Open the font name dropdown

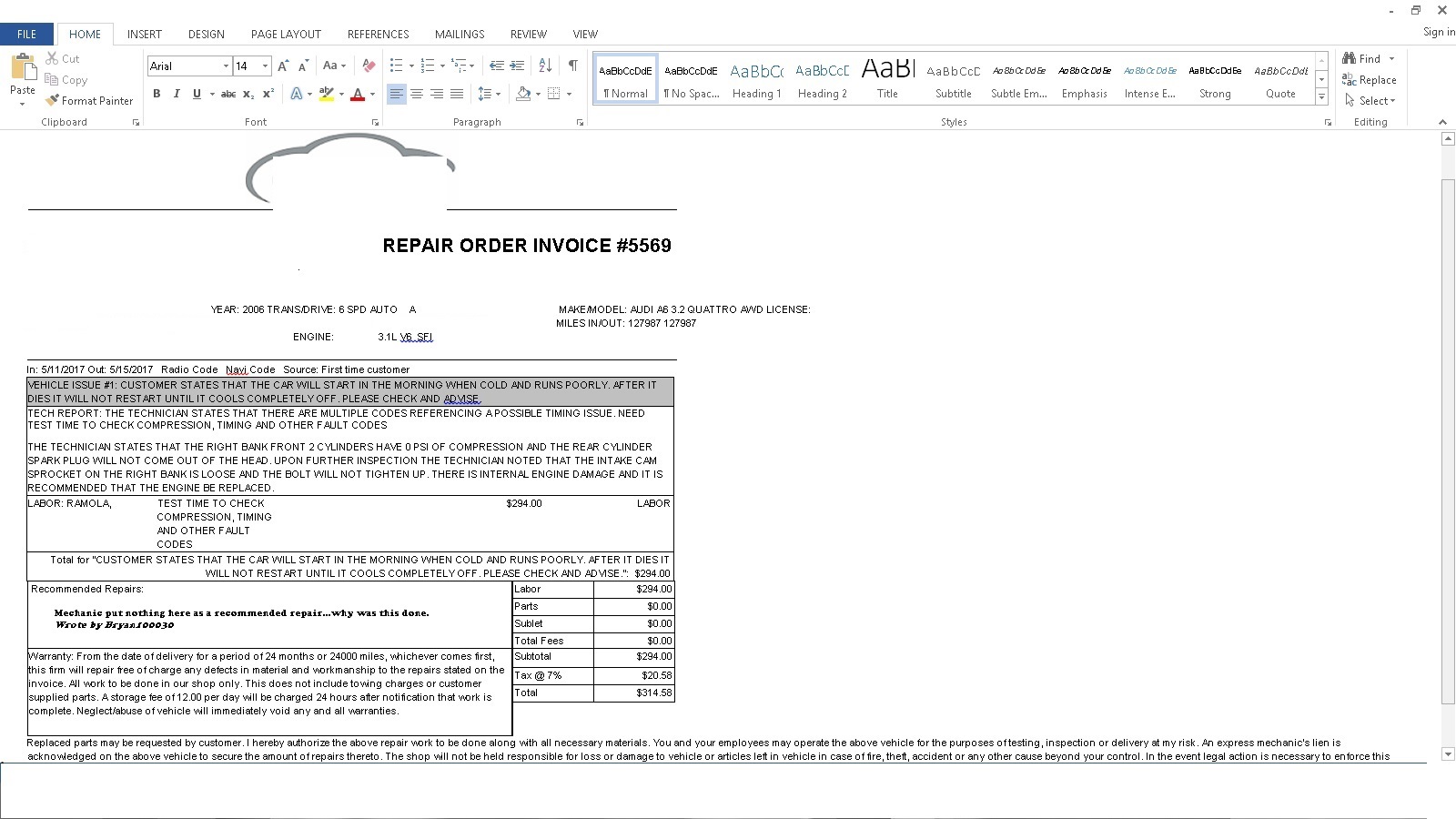click(226, 66)
